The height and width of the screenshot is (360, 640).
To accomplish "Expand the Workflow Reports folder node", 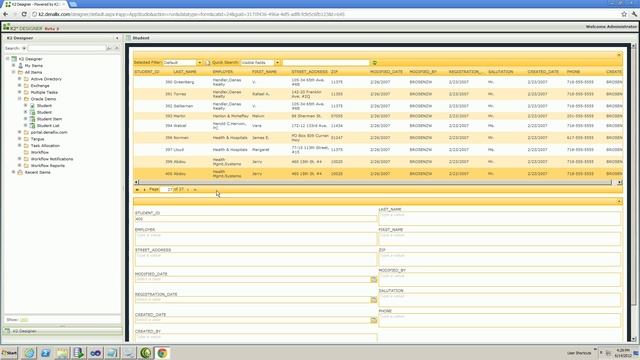I will [x=19, y=165].
